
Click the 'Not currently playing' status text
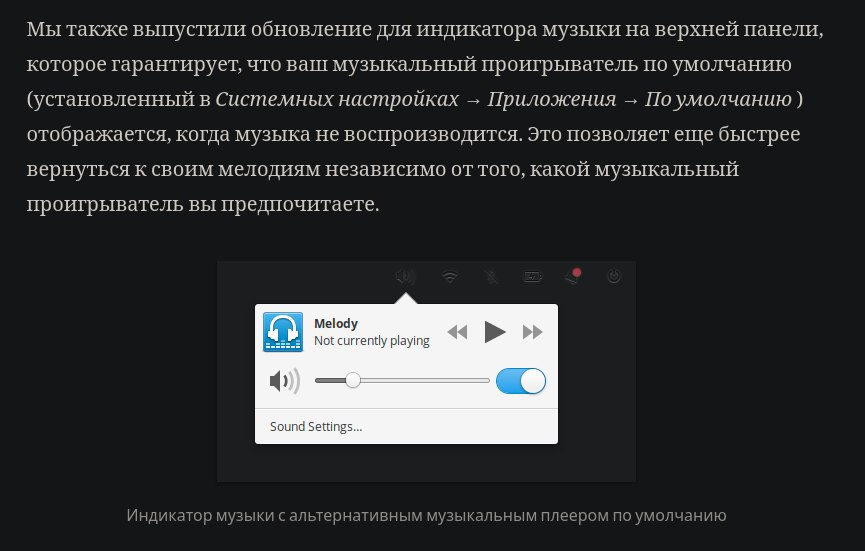pyautogui.click(x=372, y=341)
